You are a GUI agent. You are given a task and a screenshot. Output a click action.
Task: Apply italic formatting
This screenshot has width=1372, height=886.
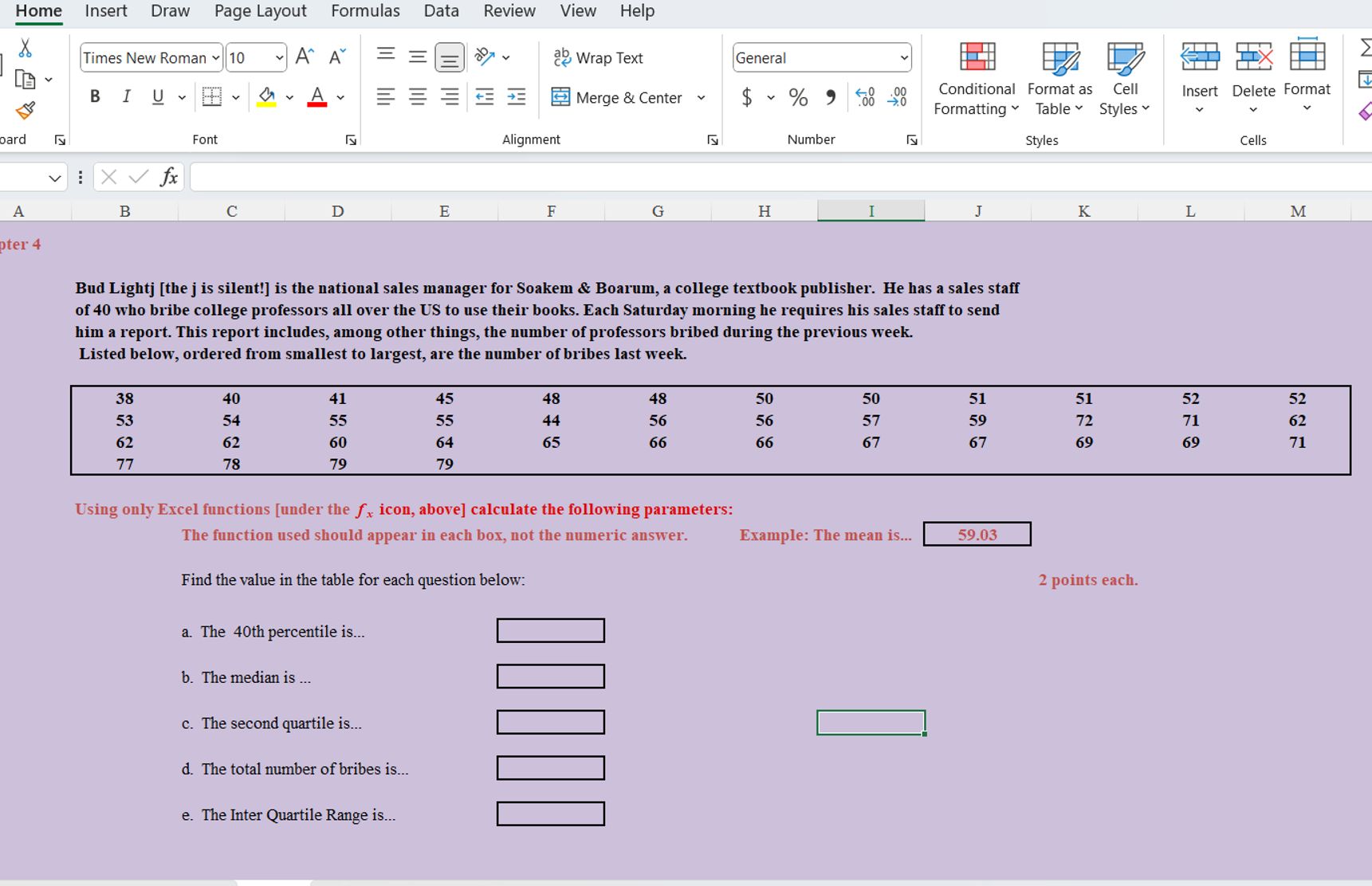(126, 96)
